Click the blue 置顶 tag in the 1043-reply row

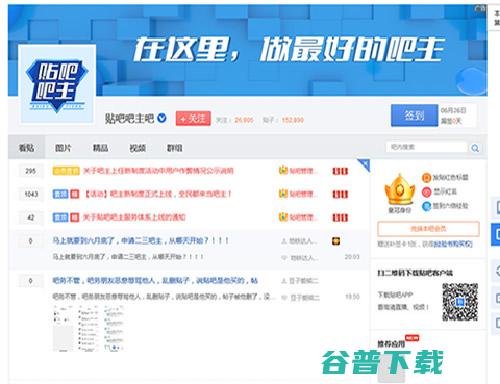click(x=60, y=194)
